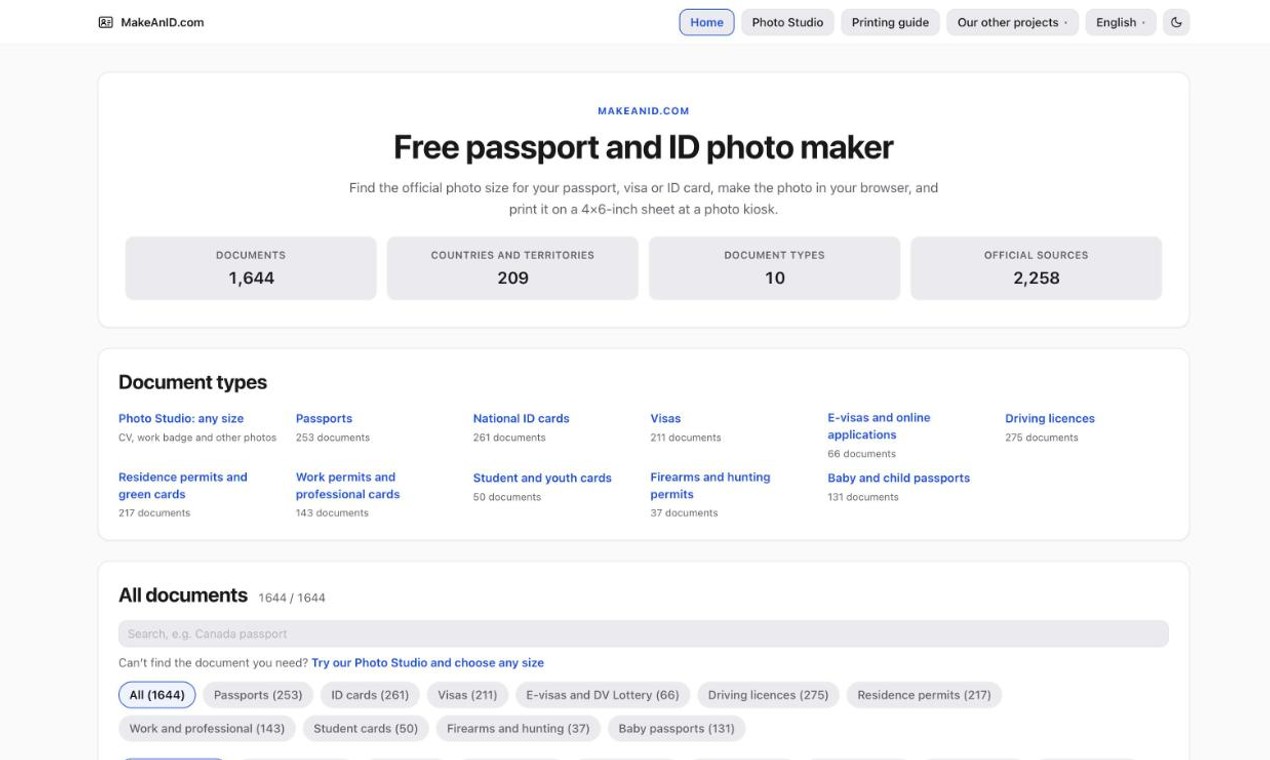
Task: Open Firearms and hunting permits link
Action: click(x=710, y=485)
